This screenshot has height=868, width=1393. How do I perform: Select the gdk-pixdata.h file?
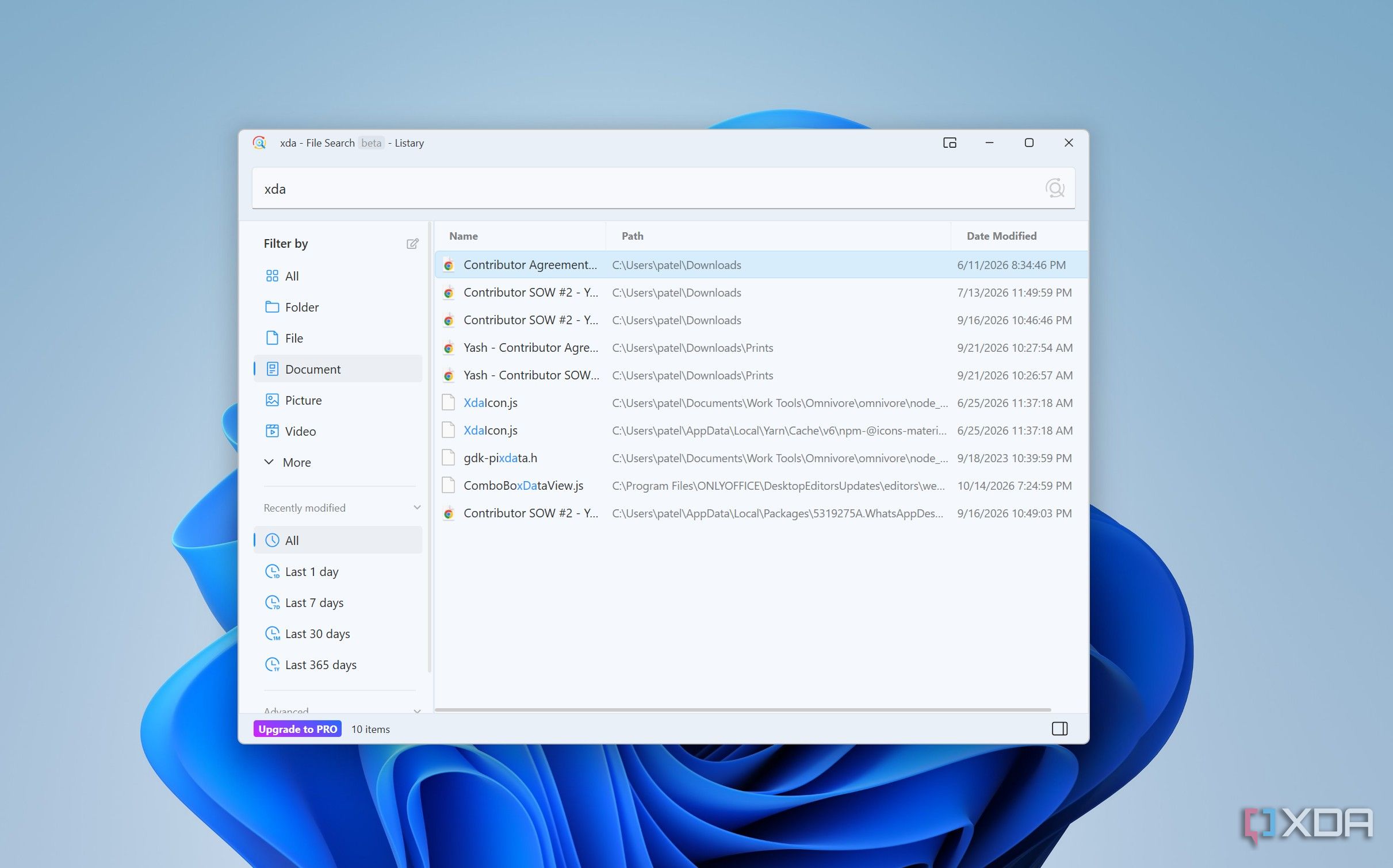761,458
